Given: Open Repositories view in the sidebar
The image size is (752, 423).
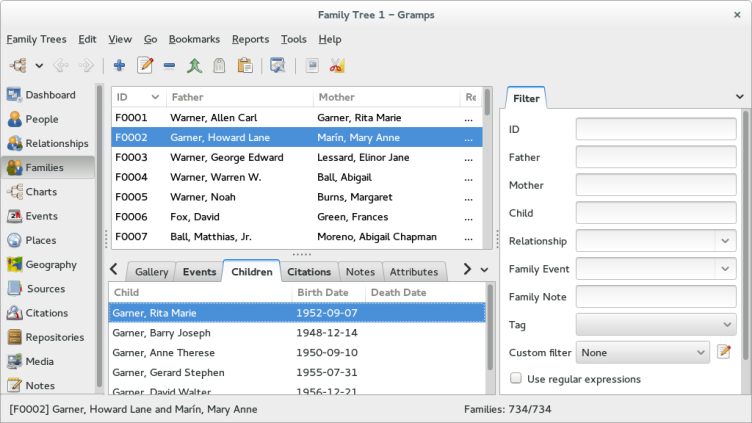Looking at the screenshot, I should tap(46, 337).
